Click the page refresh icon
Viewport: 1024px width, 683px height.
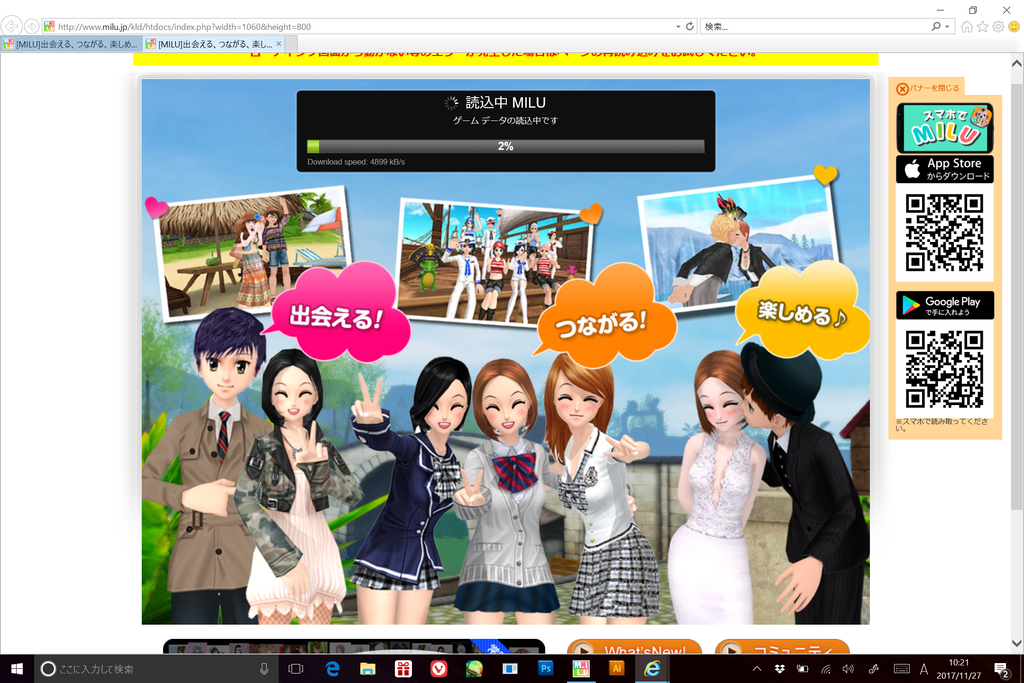tap(689, 26)
